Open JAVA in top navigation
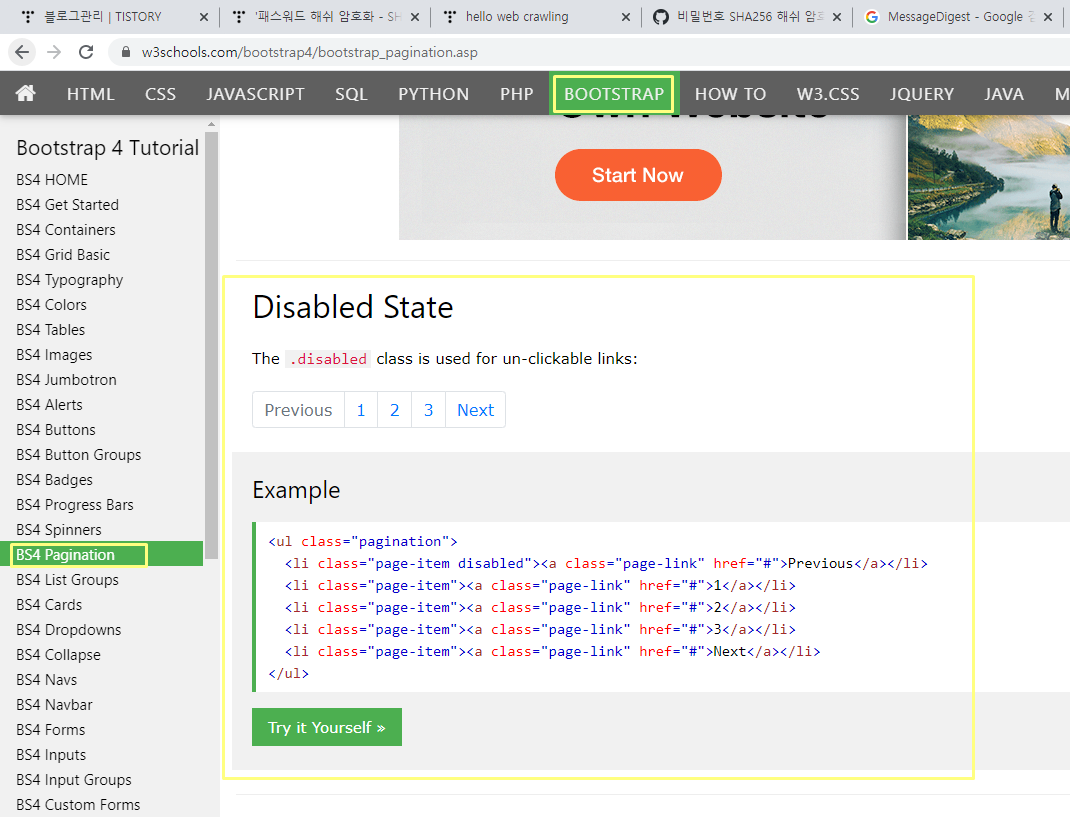The height and width of the screenshot is (817, 1070). [1004, 94]
